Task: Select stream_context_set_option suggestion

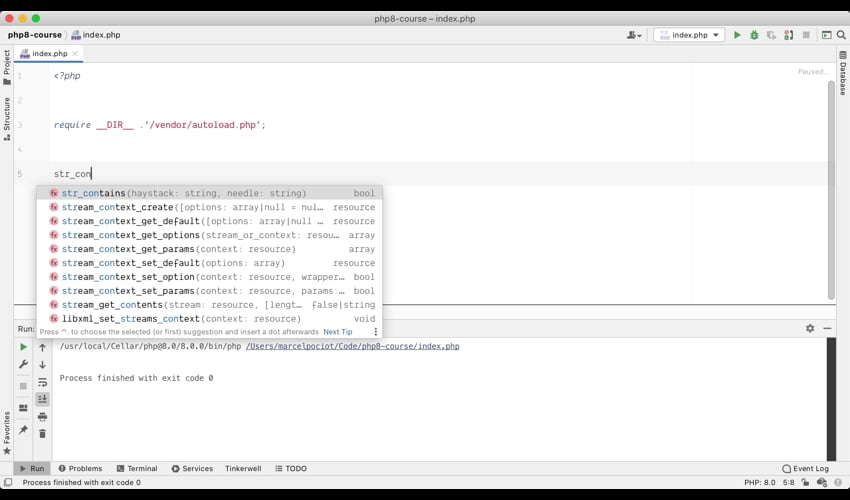Action: click(209, 277)
